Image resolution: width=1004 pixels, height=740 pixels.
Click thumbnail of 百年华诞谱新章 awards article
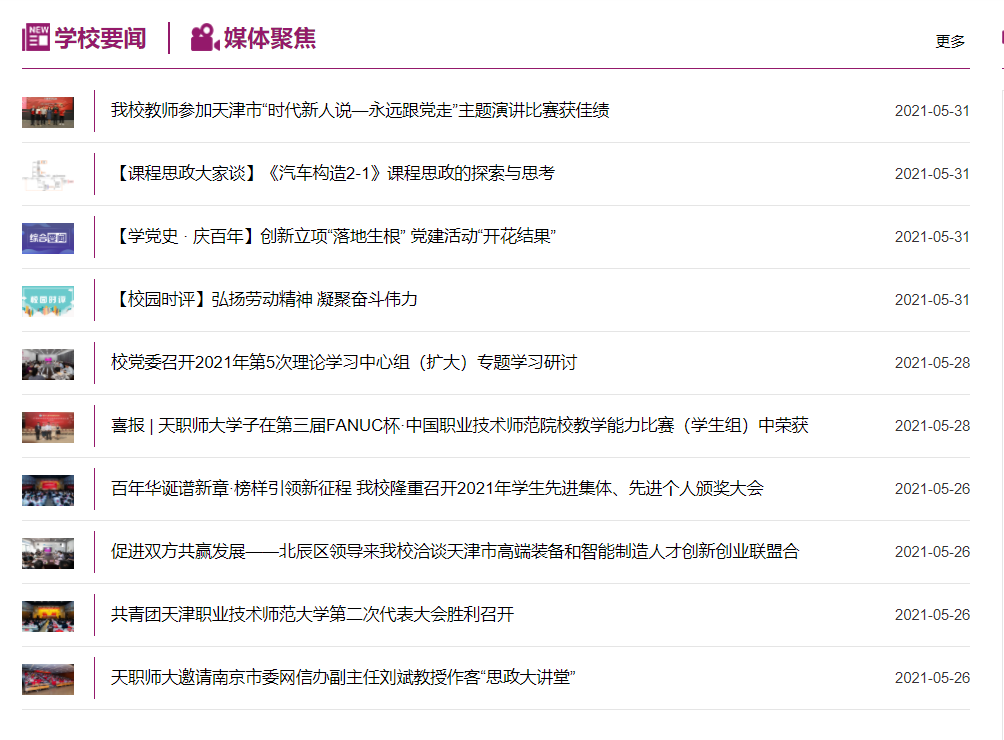click(x=48, y=489)
